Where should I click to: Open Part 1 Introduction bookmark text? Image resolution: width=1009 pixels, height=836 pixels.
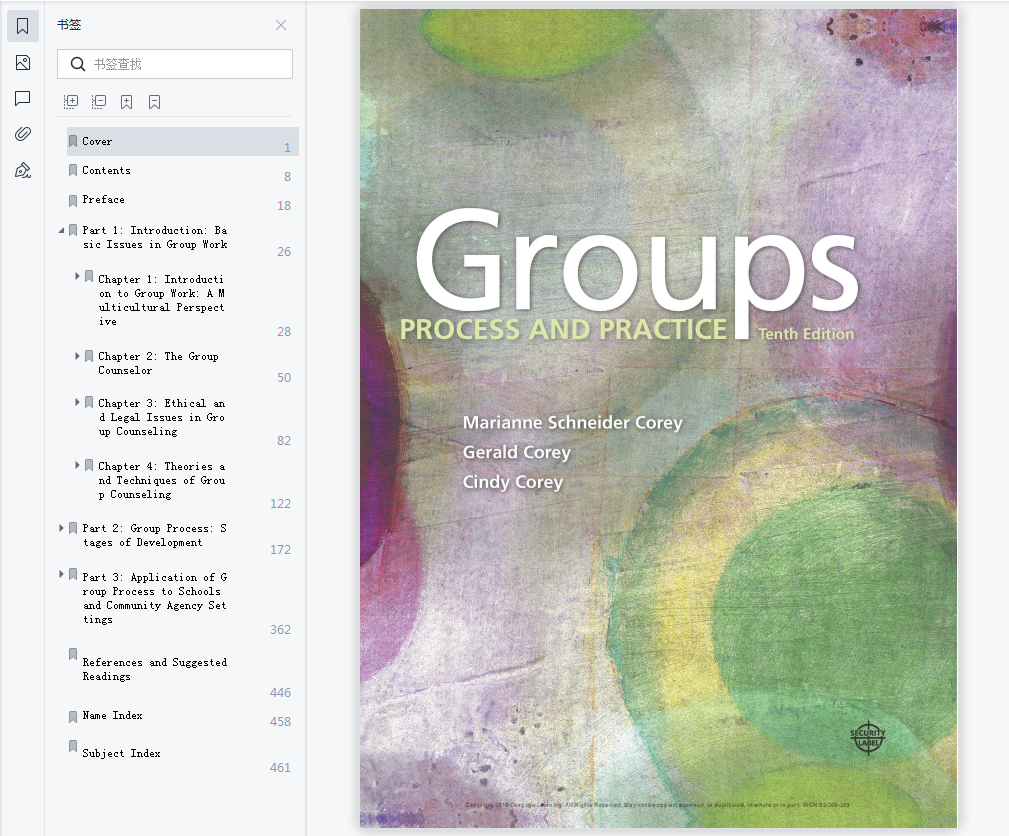[154, 237]
